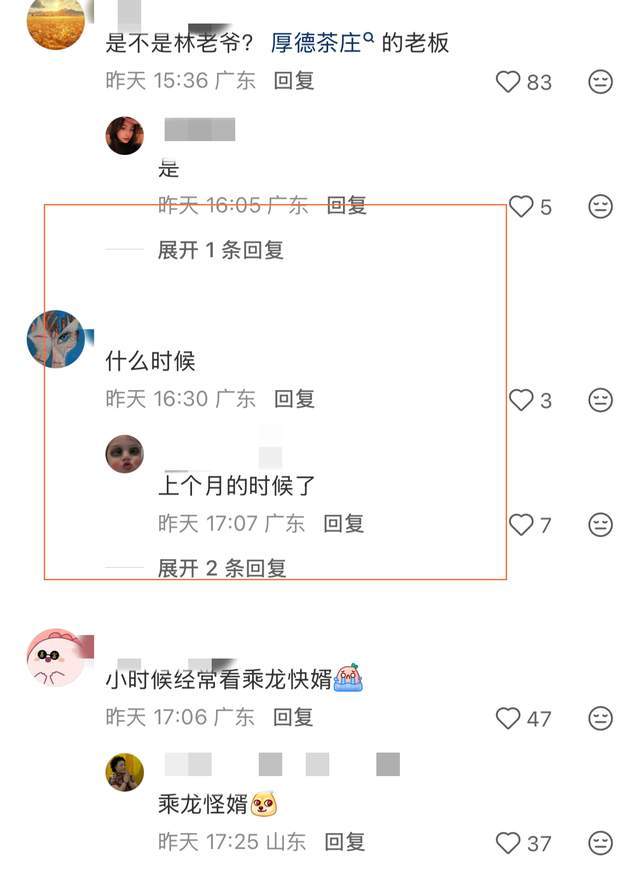Viewport: 640px width, 874px height.
Task: Dislike the reply '上个月的时候了'
Action: point(600,525)
